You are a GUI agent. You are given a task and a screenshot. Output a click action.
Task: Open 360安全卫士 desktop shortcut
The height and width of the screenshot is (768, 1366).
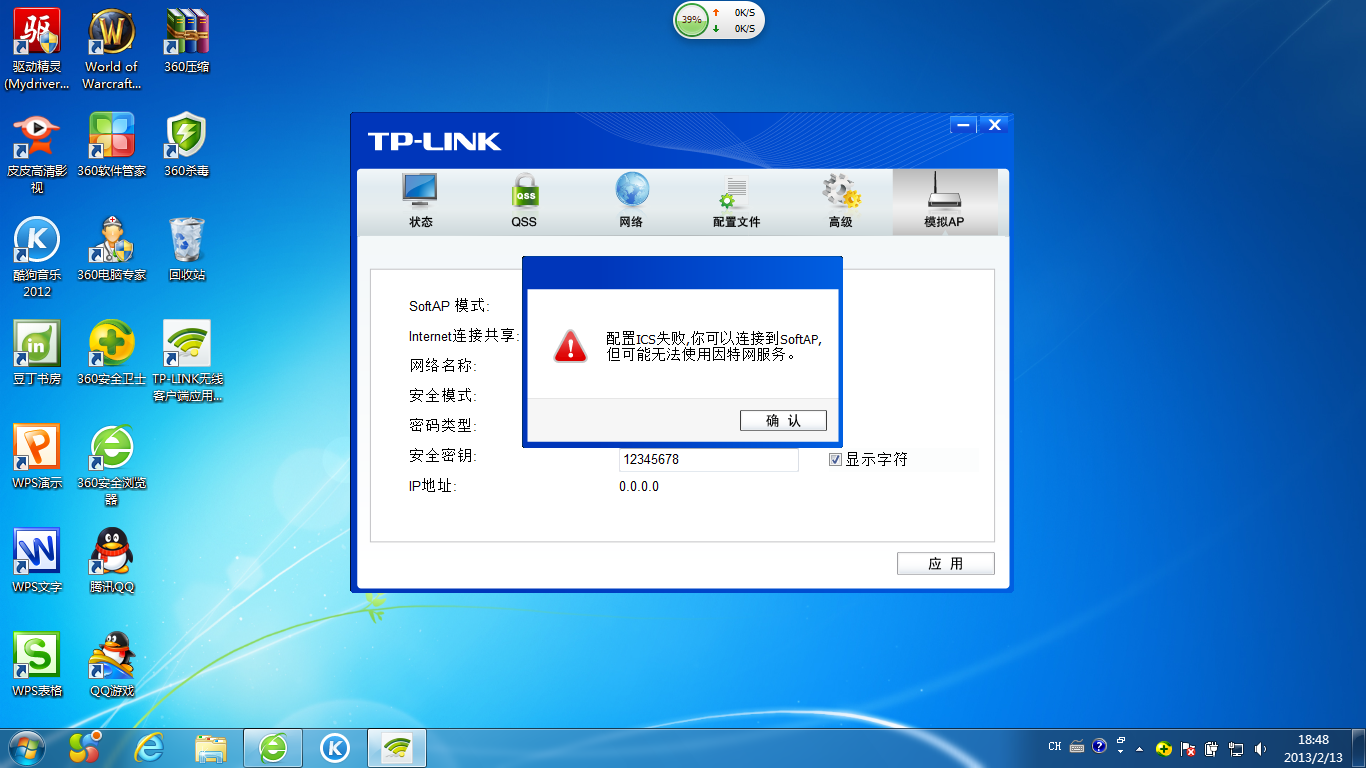(111, 353)
